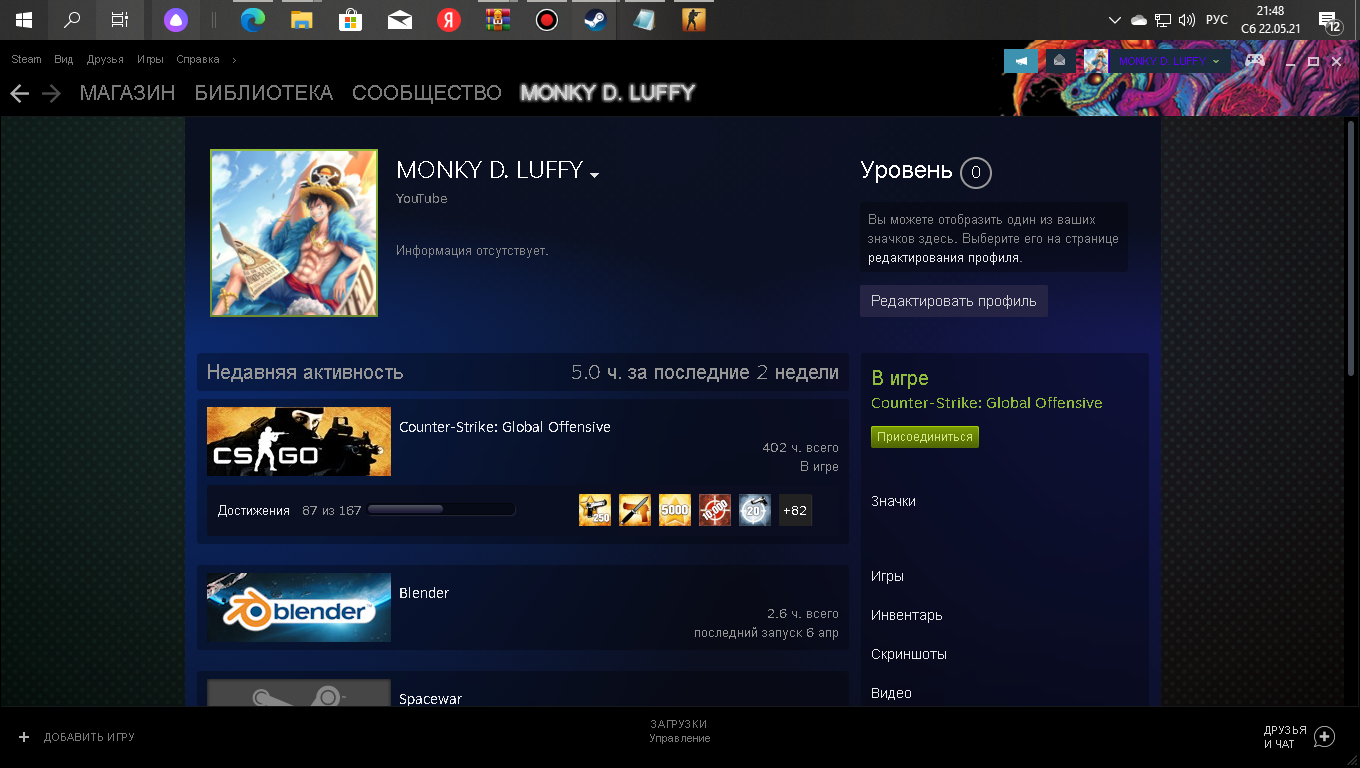
Task: Open the Друзья menu
Action: click(x=105, y=60)
